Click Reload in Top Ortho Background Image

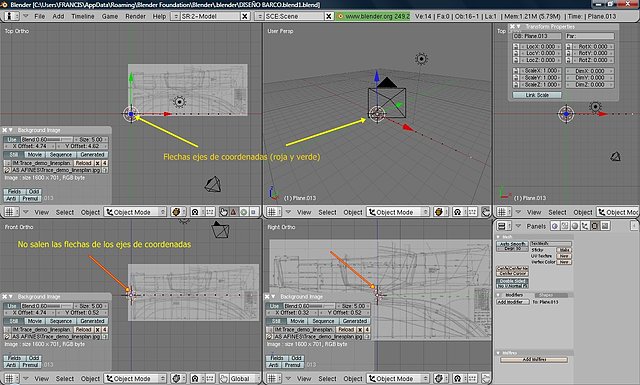(x=83, y=162)
